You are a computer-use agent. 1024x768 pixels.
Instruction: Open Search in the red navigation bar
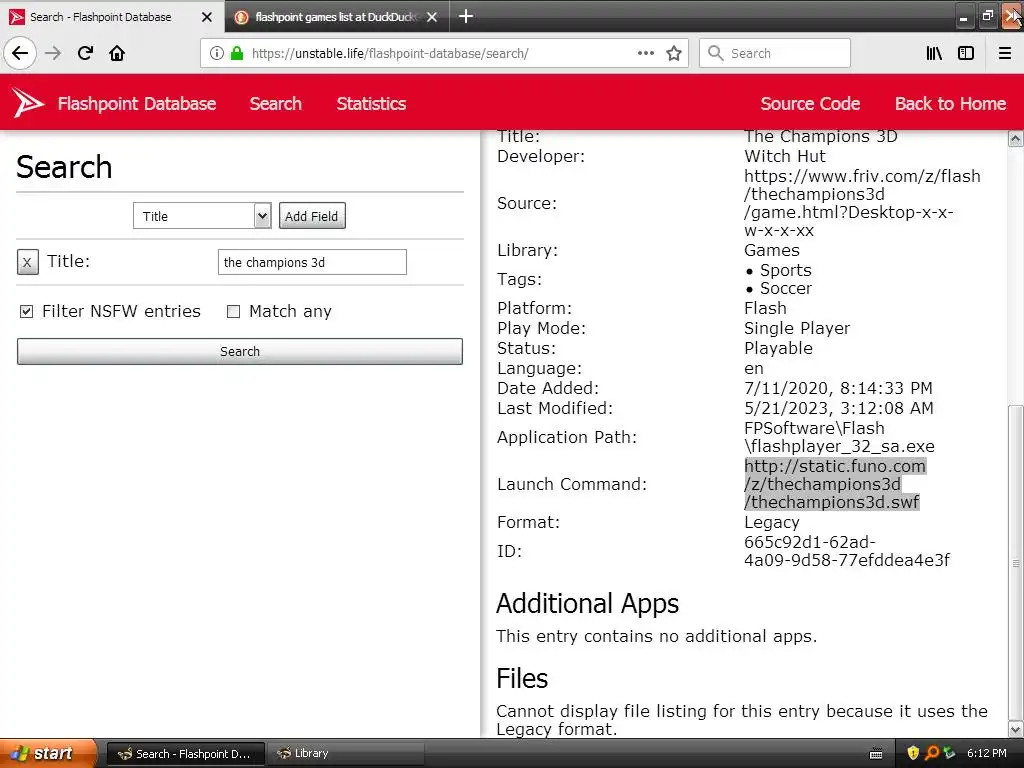276,103
